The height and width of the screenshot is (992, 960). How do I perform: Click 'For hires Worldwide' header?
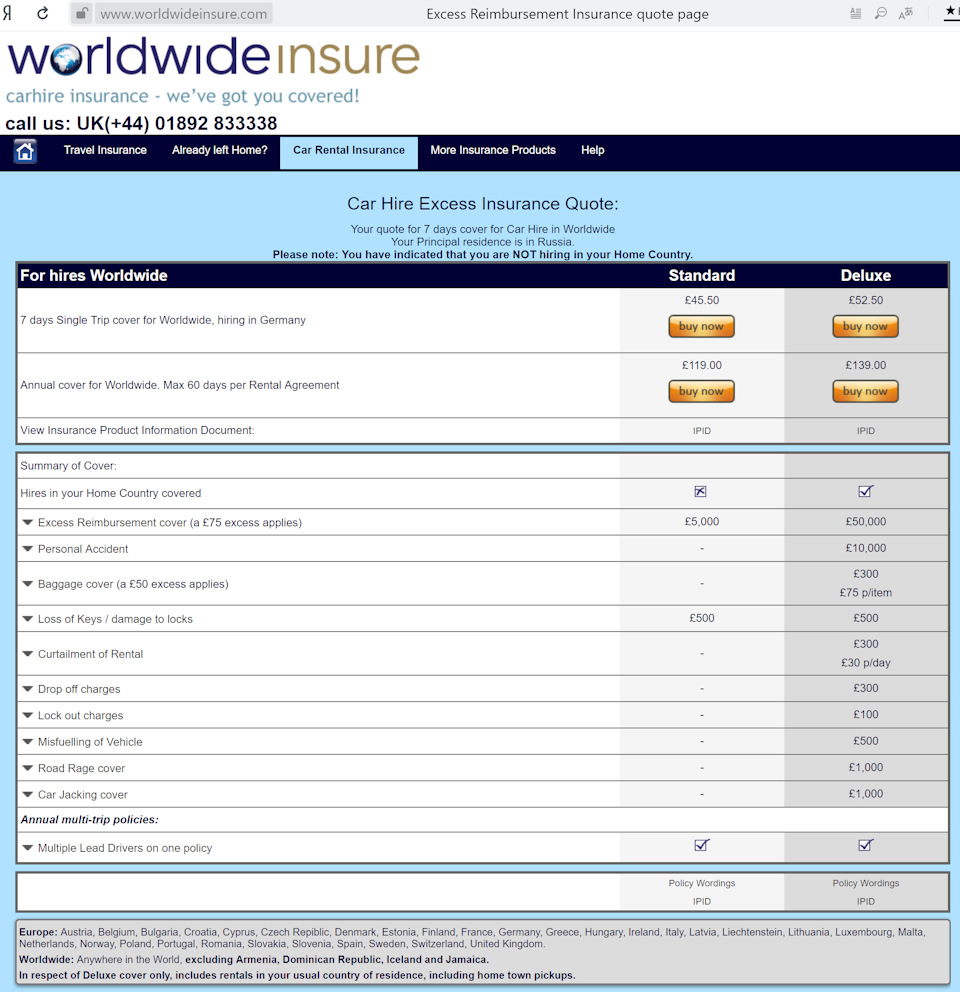click(x=94, y=276)
